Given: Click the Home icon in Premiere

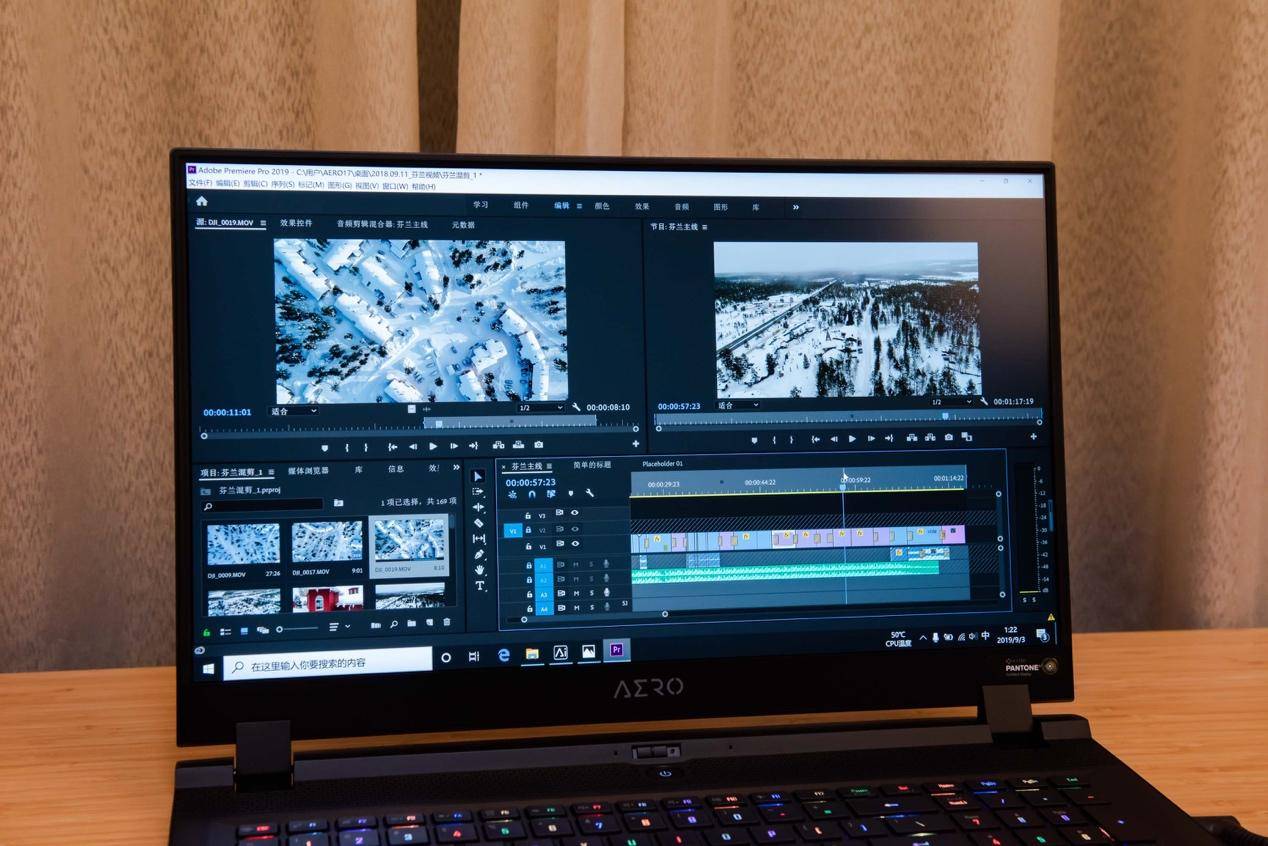Looking at the screenshot, I should (201, 200).
